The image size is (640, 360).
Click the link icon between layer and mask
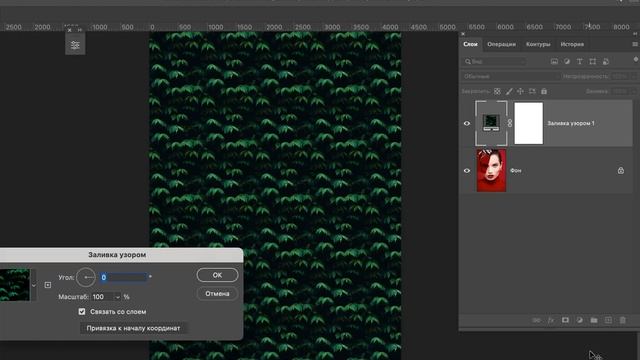510,123
